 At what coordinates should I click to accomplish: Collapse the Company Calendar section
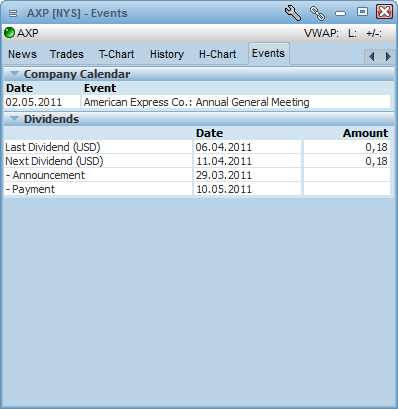coord(14,74)
